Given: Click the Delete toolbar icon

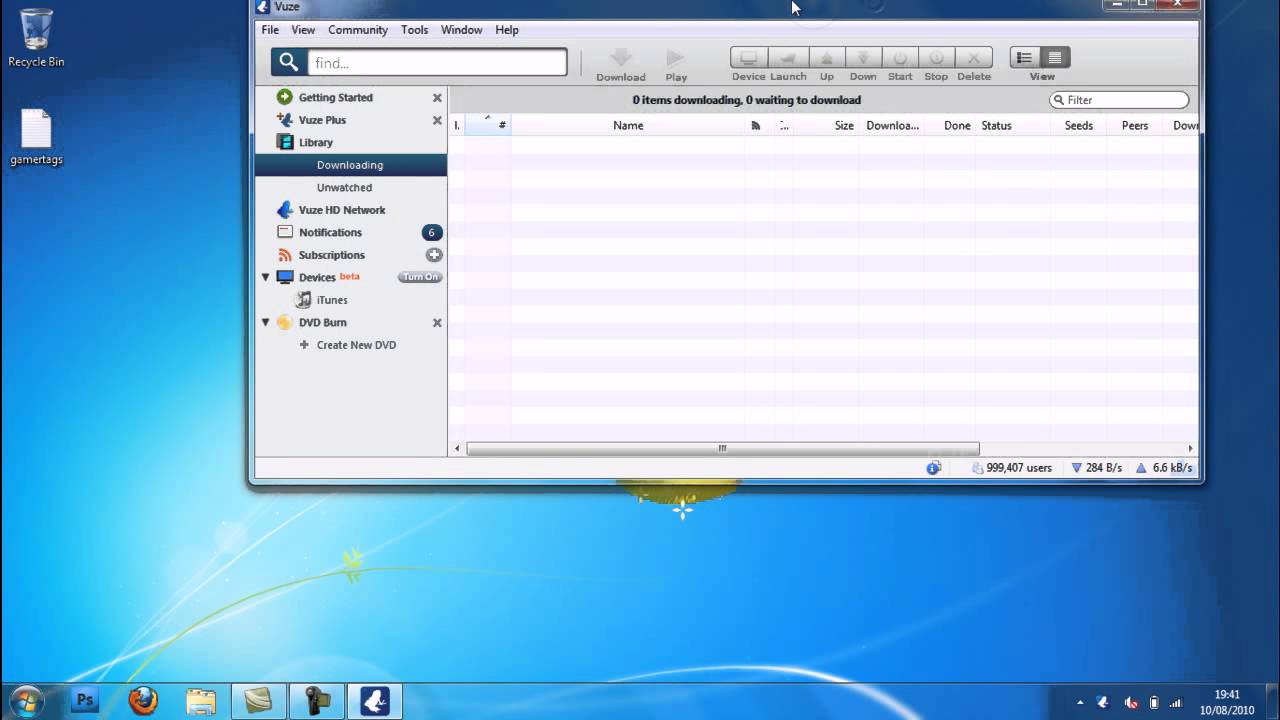Looking at the screenshot, I should (973, 58).
